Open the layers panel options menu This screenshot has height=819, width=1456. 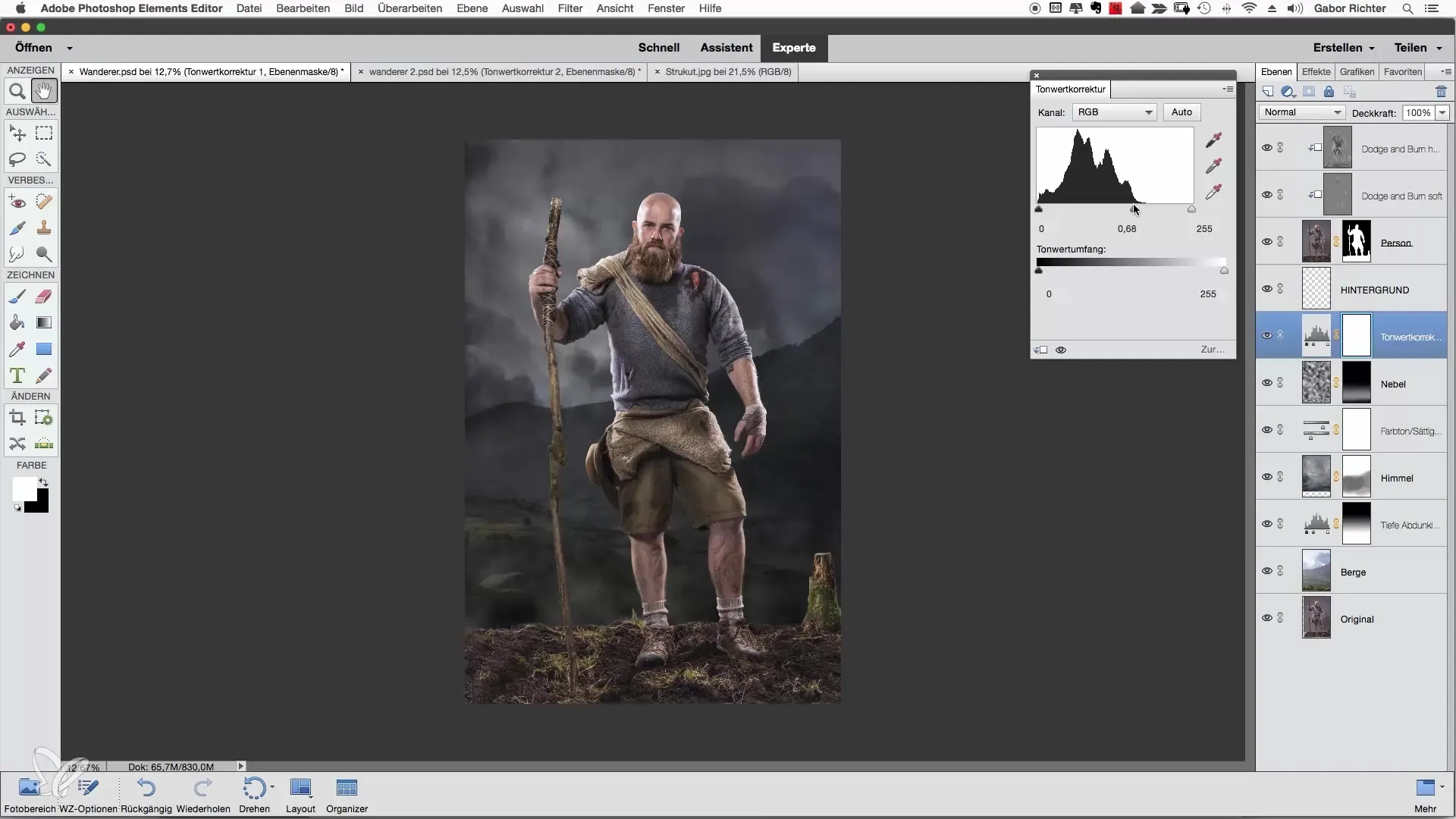click(x=1446, y=72)
